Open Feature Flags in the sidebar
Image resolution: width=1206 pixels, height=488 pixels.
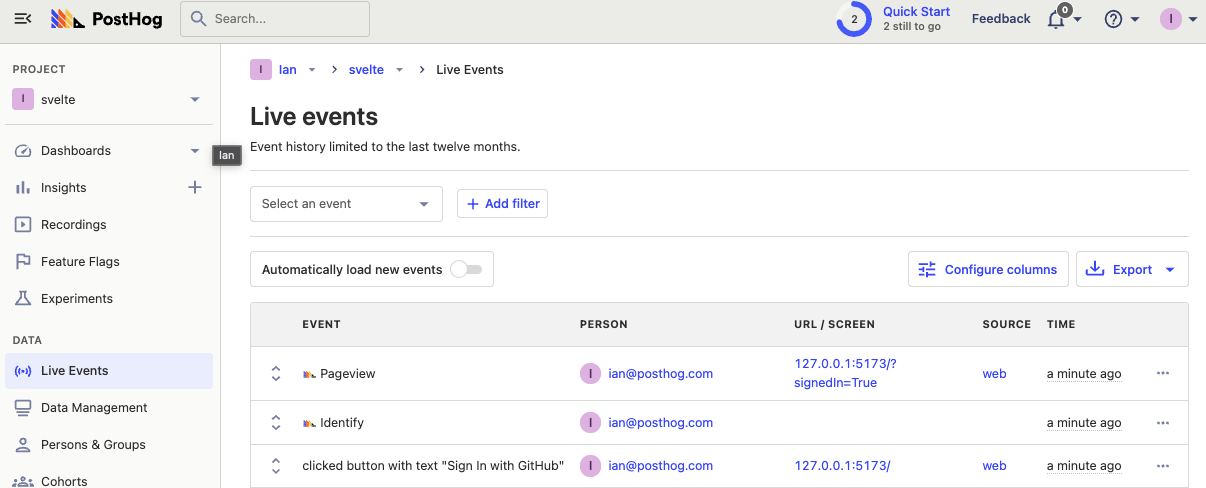pyautogui.click(x=80, y=262)
